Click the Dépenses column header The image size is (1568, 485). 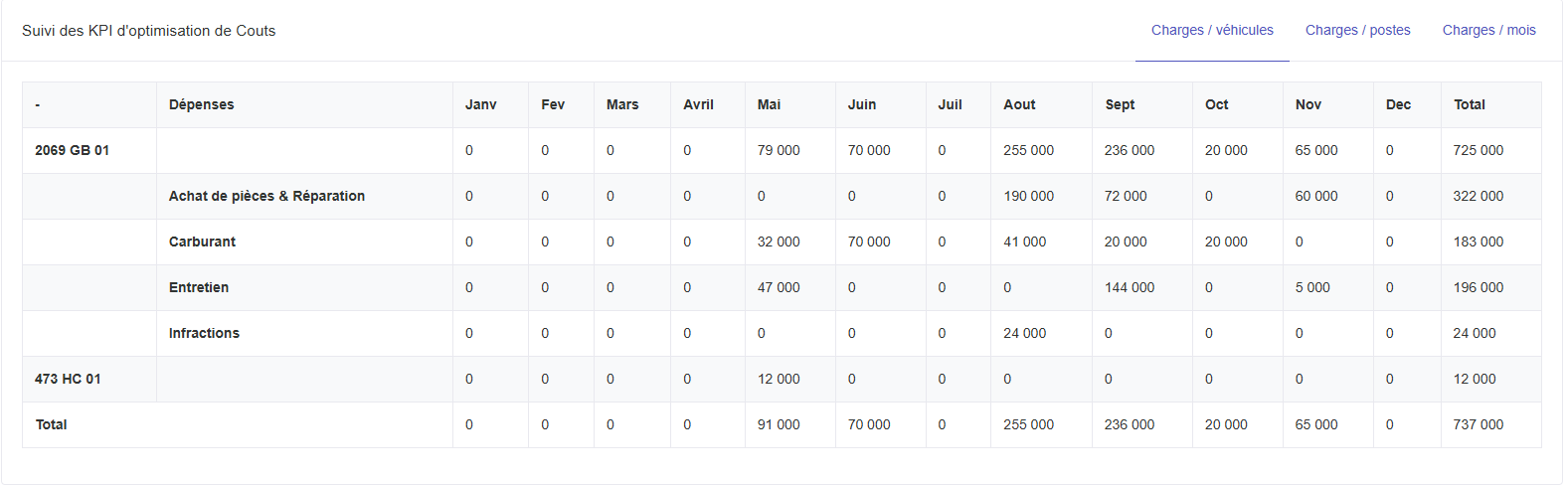click(x=202, y=105)
